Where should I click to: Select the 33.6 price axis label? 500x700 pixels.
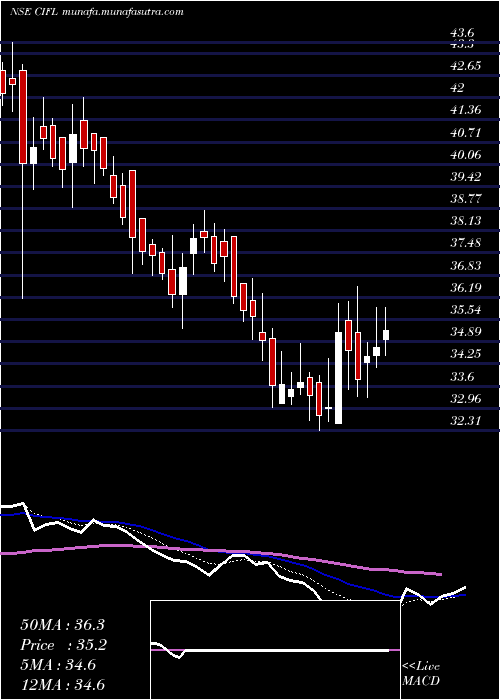(x=462, y=376)
